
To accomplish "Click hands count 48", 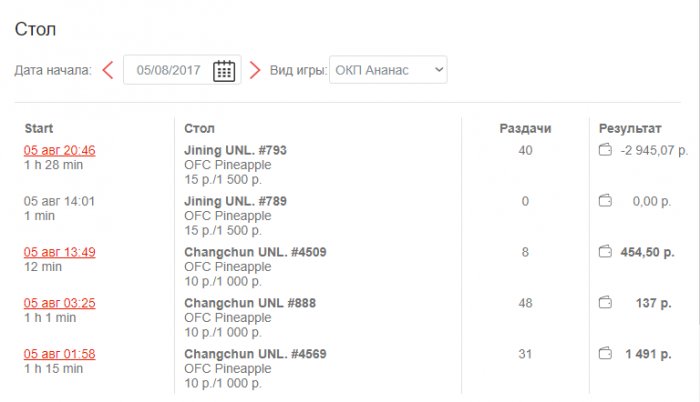I will (525, 303).
